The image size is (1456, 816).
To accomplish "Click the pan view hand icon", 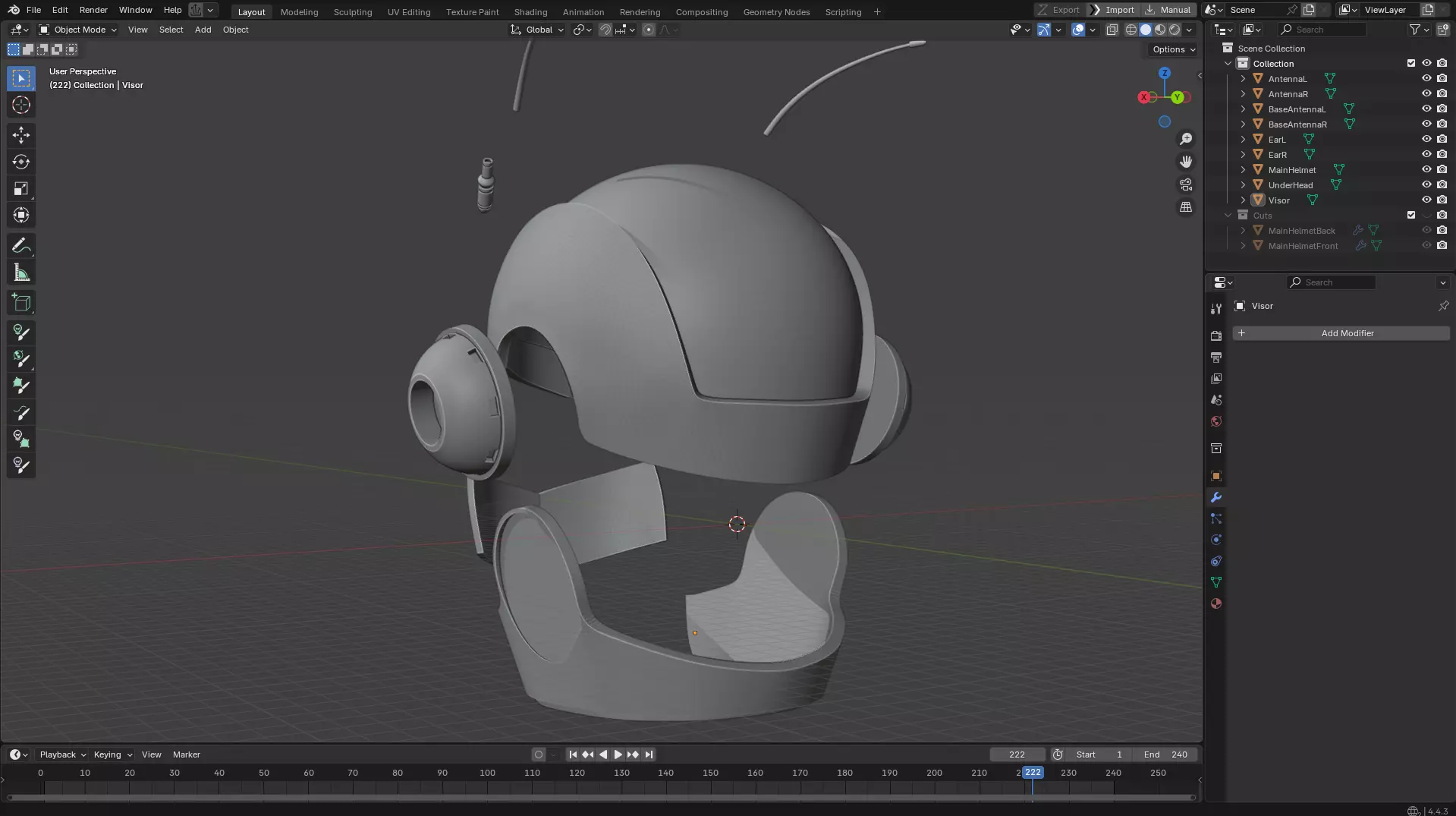I will [1186, 162].
